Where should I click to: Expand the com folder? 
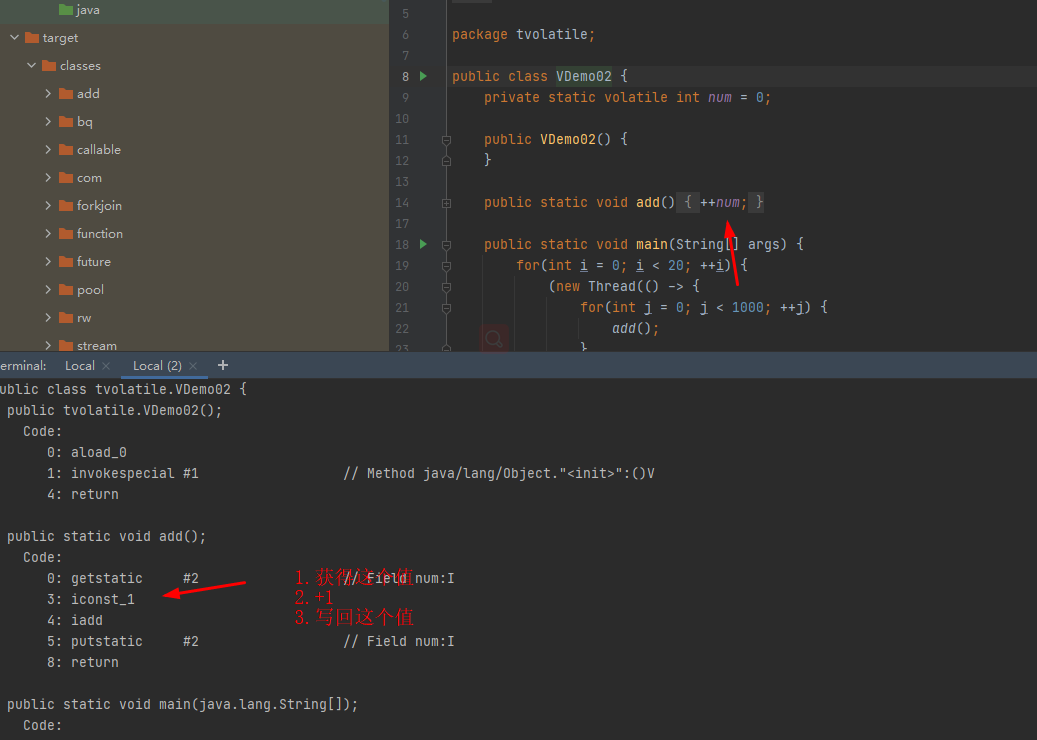48,177
